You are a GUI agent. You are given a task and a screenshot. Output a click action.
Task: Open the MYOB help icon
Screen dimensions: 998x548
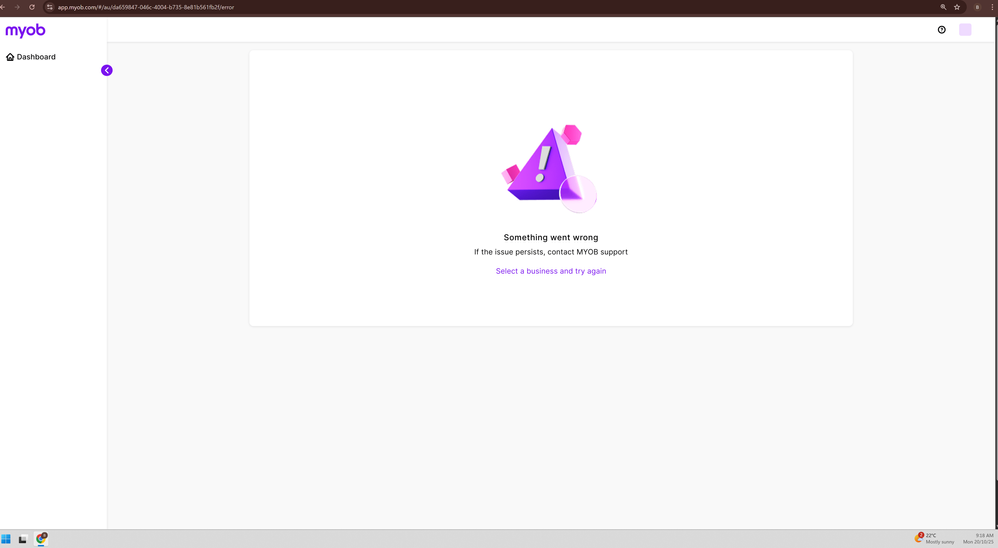(941, 30)
